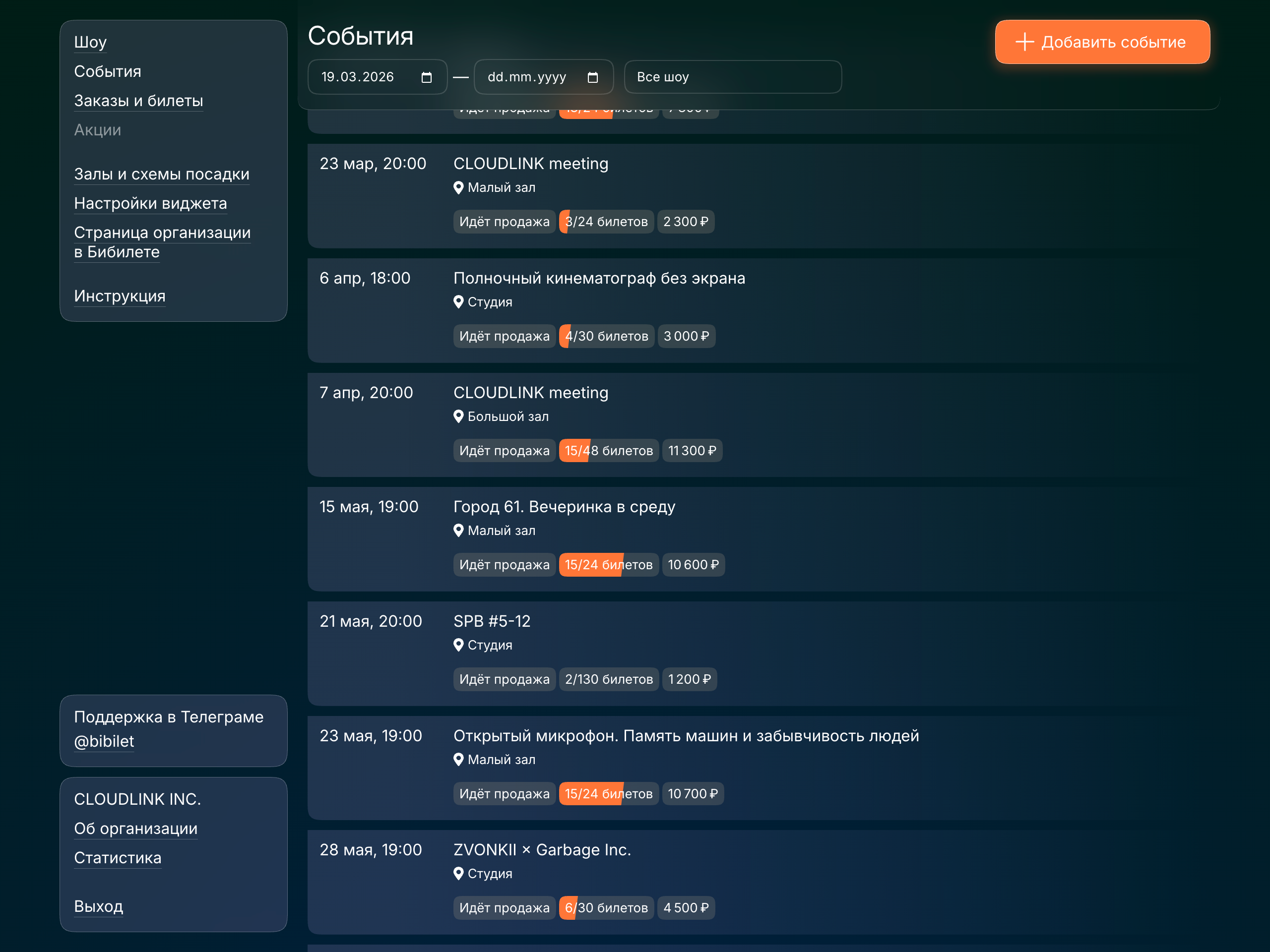Screen dimensions: 1270x952
Task: Click the 15/48 билетов progress bar
Action: tap(608, 450)
